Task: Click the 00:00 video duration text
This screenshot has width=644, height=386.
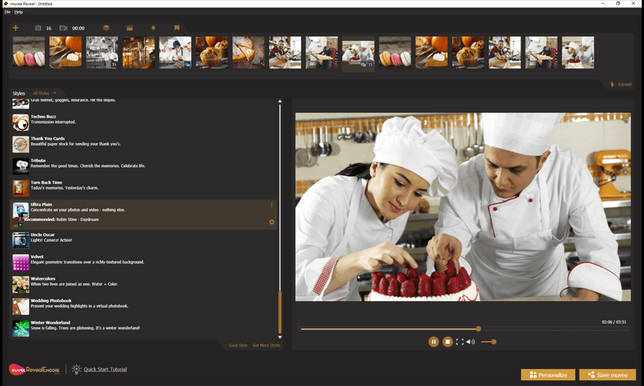Action: tap(78, 28)
